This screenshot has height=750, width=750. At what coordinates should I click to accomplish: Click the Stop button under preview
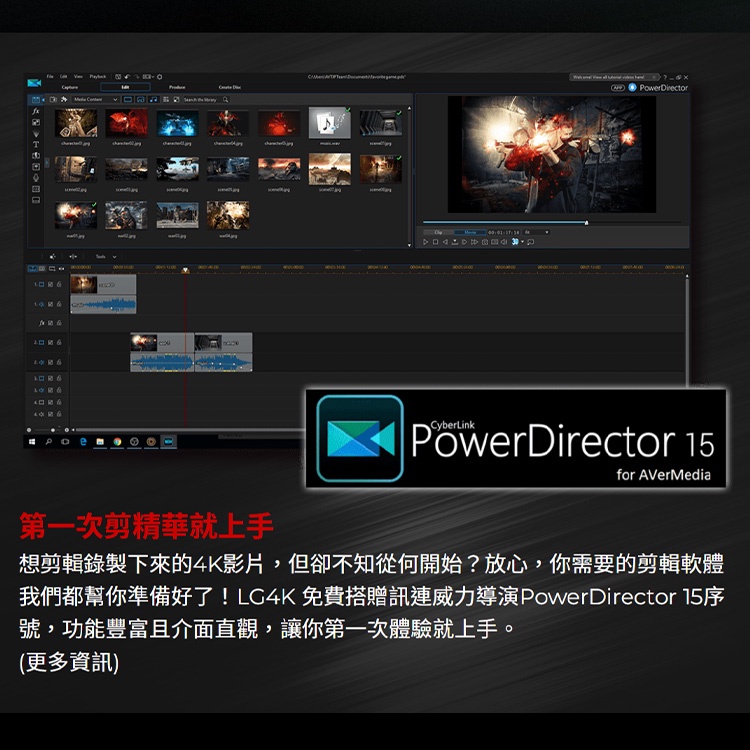tap(435, 241)
